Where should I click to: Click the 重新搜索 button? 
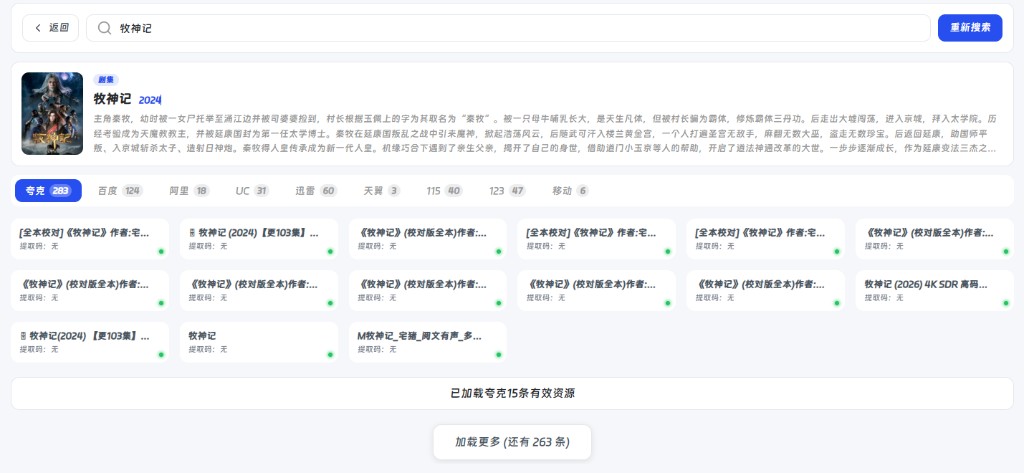pyautogui.click(x=970, y=28)
